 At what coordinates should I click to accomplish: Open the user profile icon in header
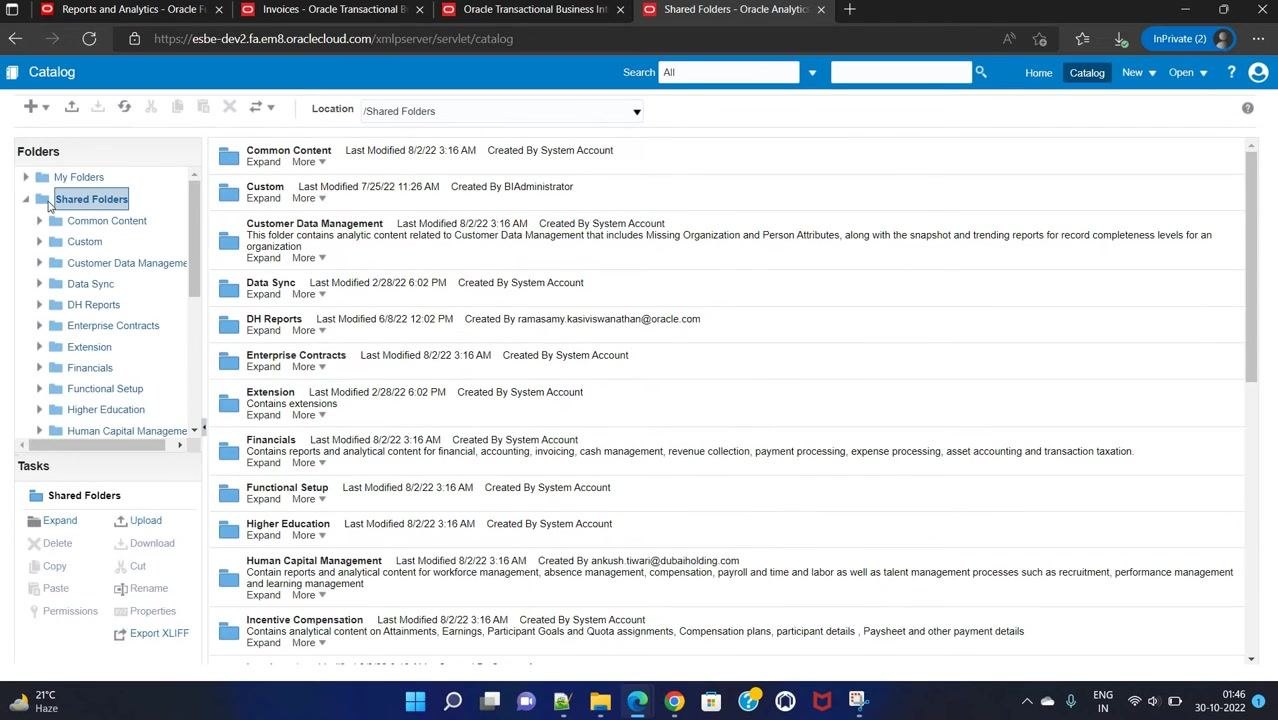tap(1259, 72)
